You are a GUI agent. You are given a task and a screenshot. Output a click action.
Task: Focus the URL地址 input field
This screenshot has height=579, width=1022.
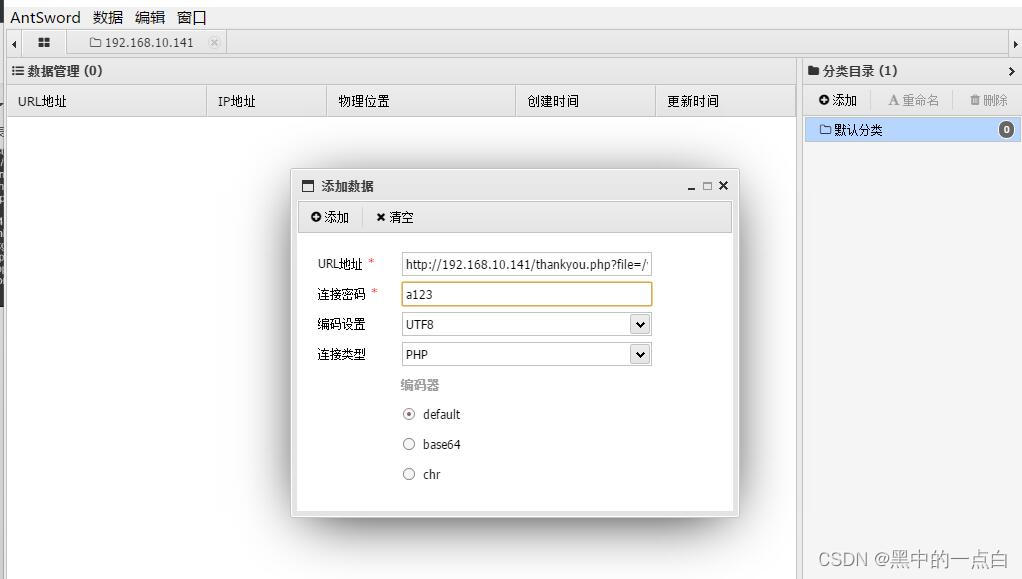(x=527, y=264)
